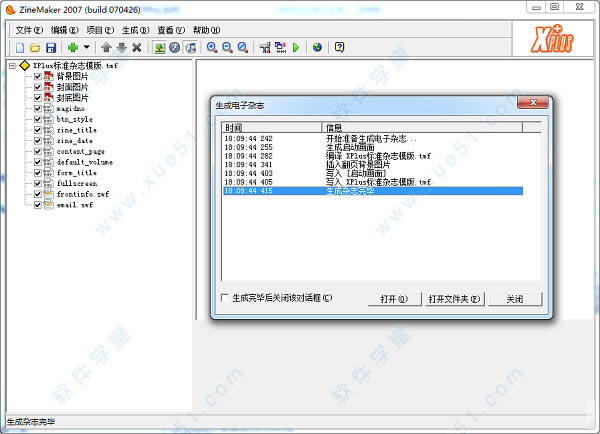Uncheck the zine_title checkbox

click(38, 130)
